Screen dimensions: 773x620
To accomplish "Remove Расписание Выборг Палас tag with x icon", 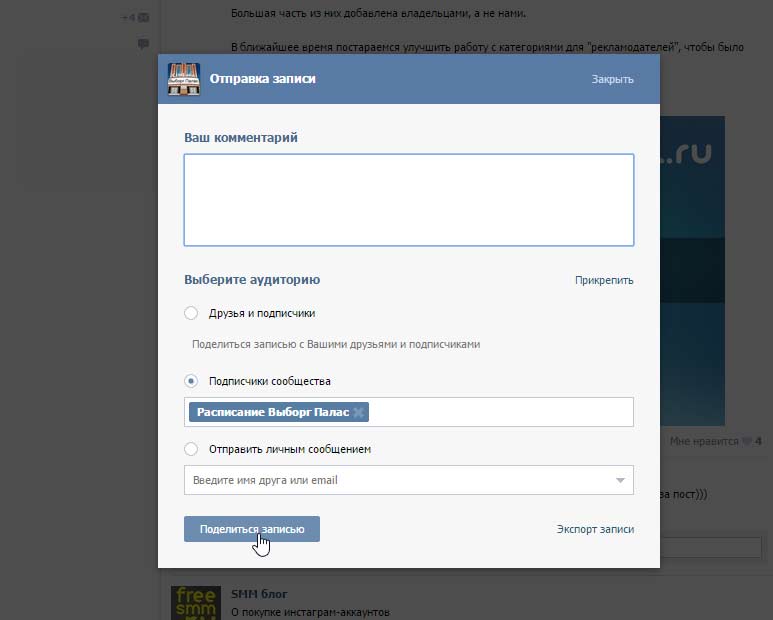I will pyautogui.click(x=359, y=413).
